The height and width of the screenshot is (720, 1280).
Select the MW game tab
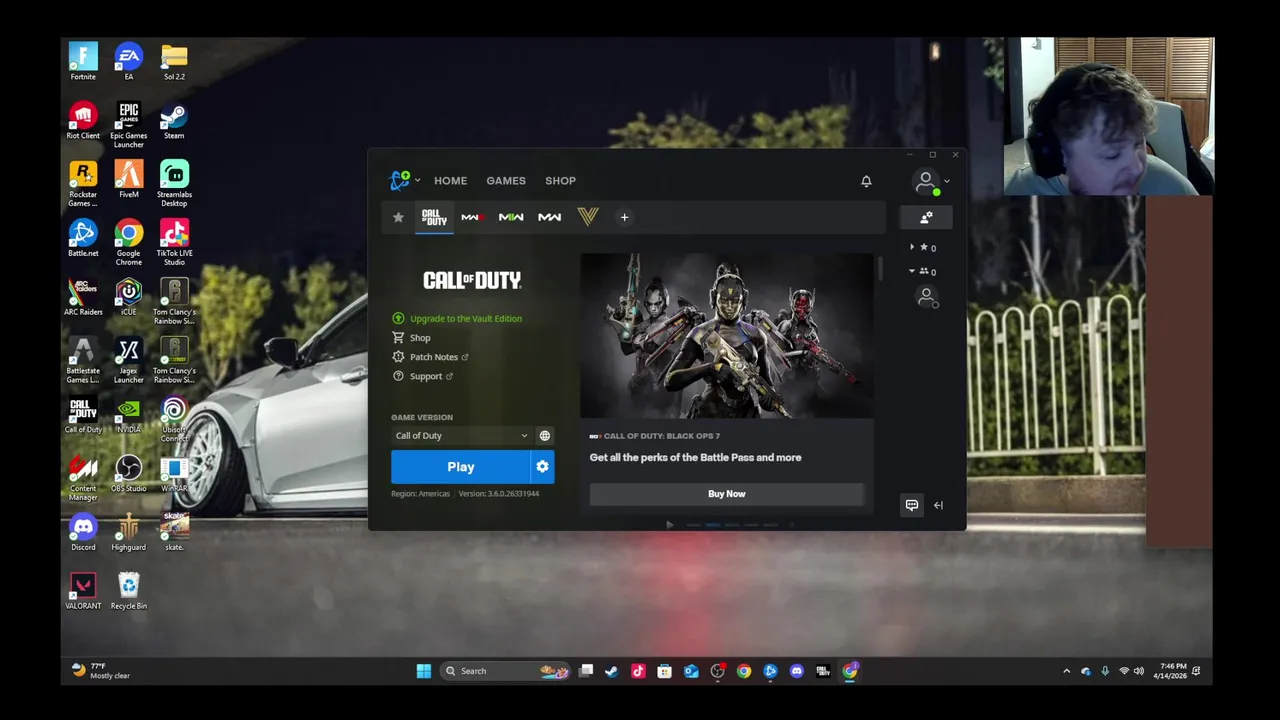[x=549, y=217]
